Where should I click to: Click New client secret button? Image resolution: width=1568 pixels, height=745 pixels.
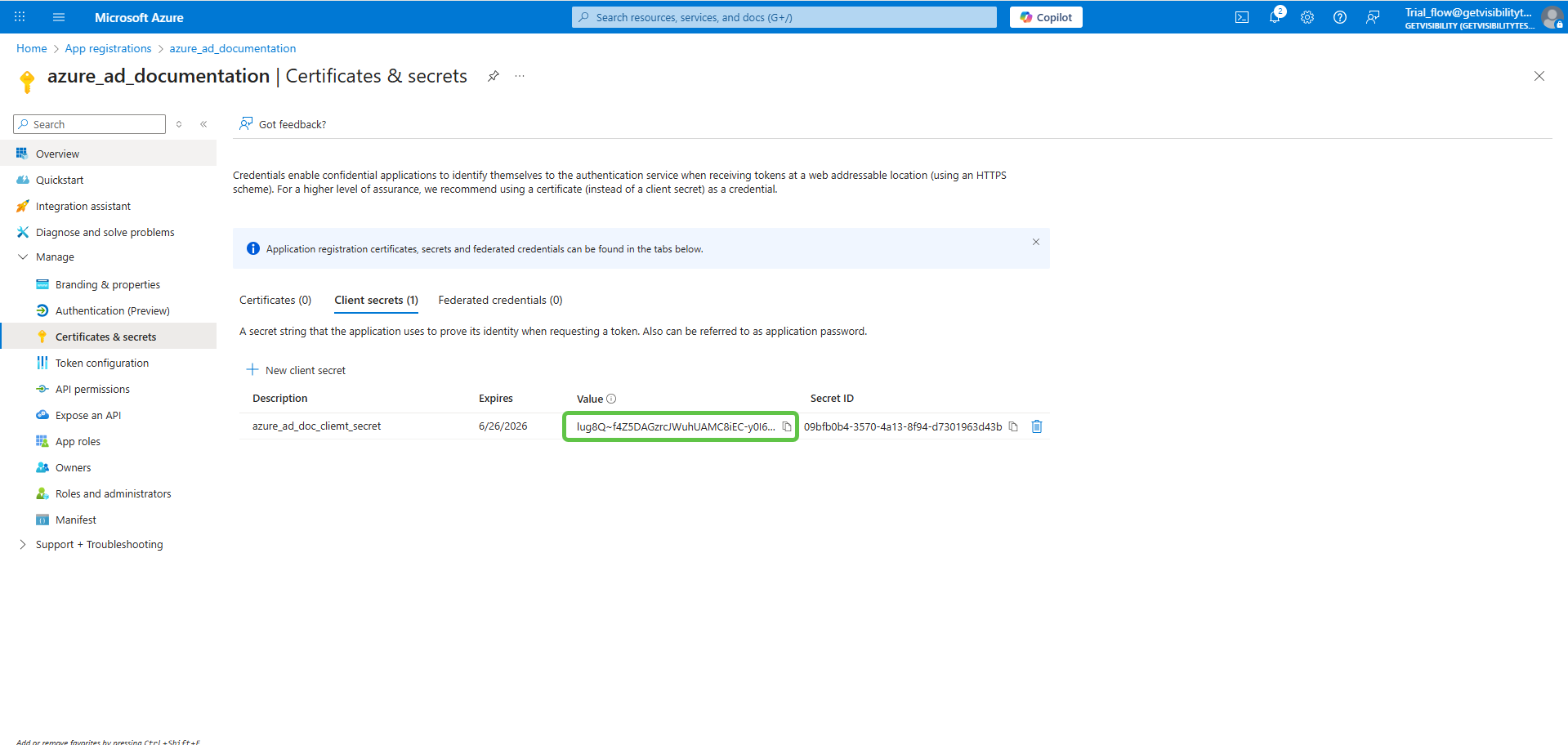[x=297, y=370]
